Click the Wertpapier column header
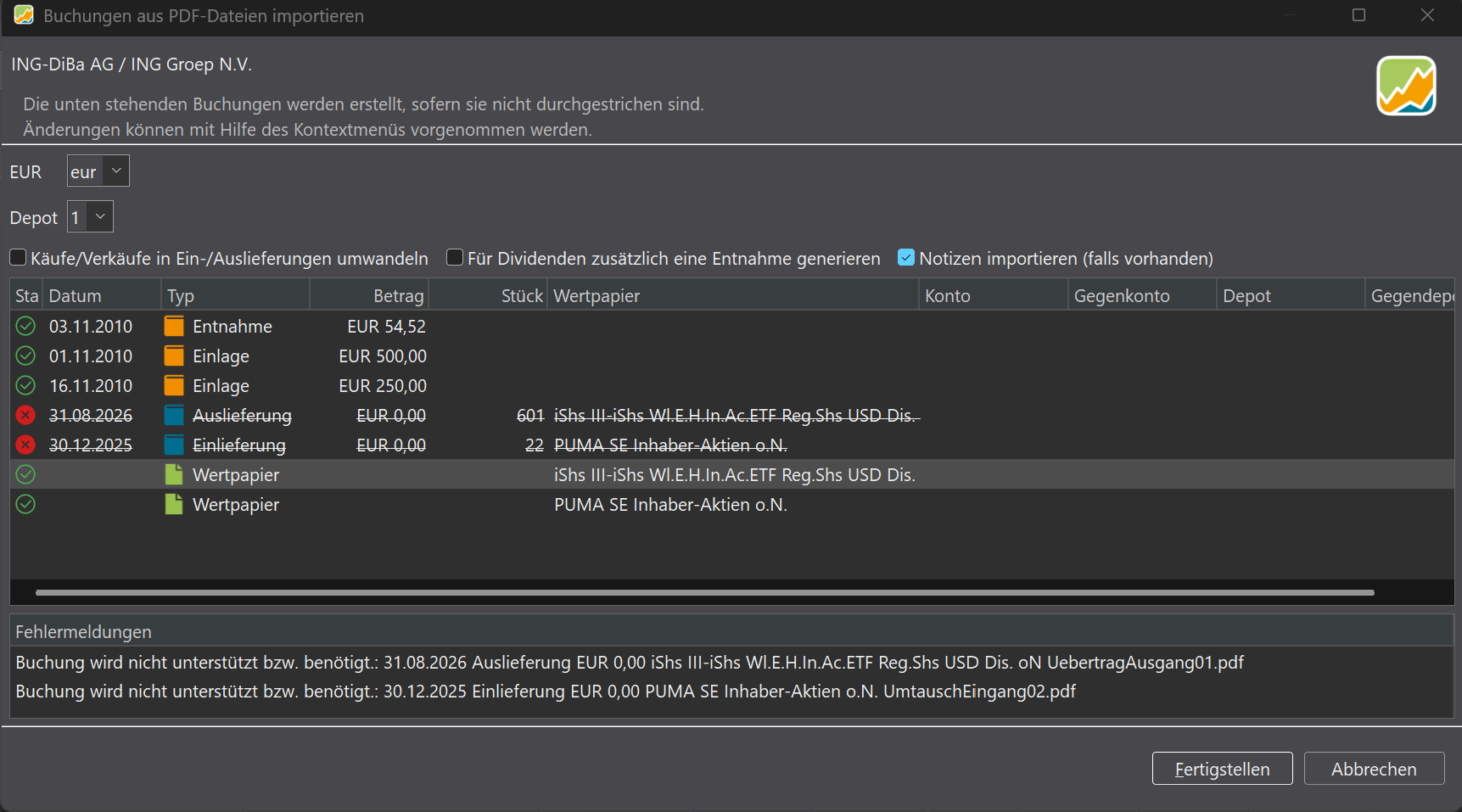Image resolution: width=1462 pixels, height=812 pixels. (x=732, y=295)
